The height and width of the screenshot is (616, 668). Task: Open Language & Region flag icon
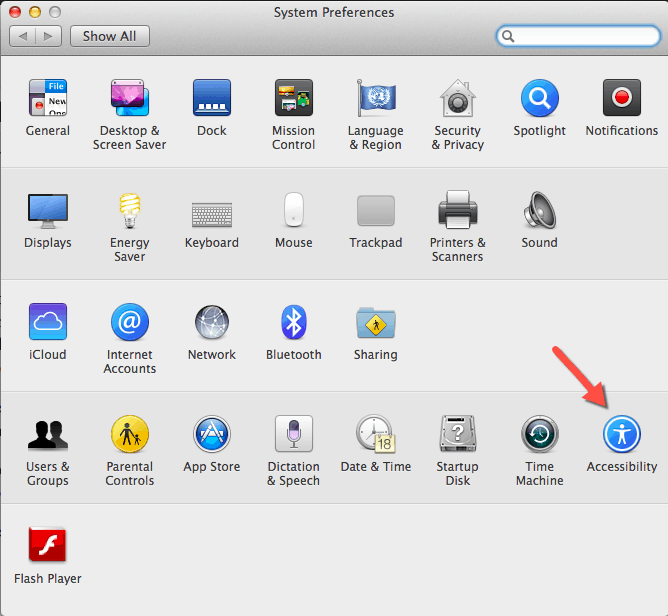(376, 98)
